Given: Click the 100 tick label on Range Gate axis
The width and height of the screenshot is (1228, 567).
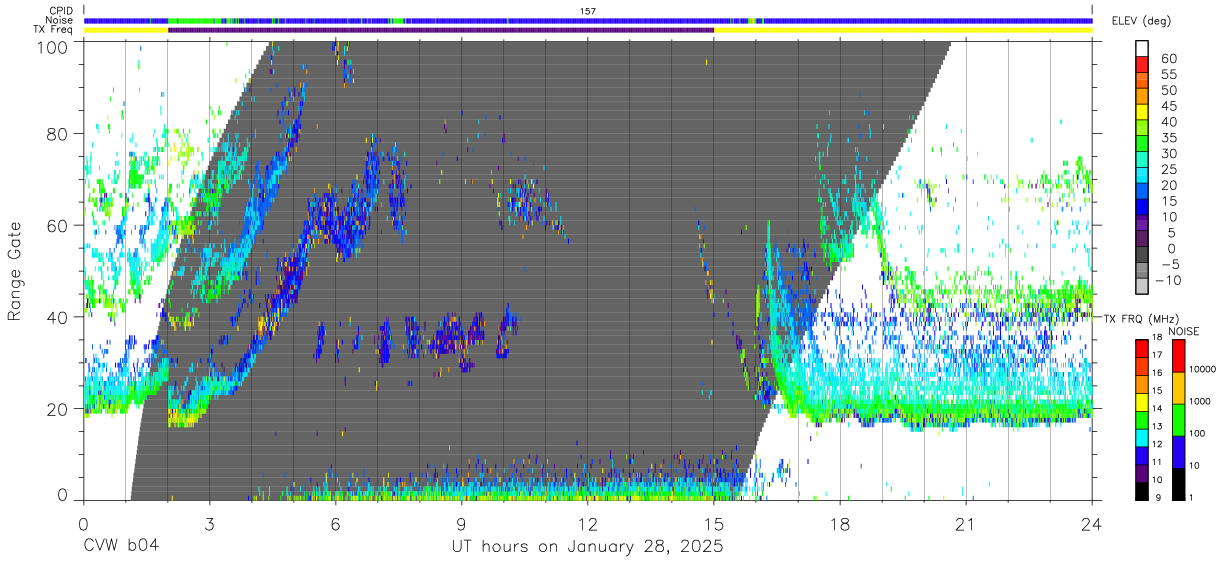Looking at the screenshot, I should point(54,46).
